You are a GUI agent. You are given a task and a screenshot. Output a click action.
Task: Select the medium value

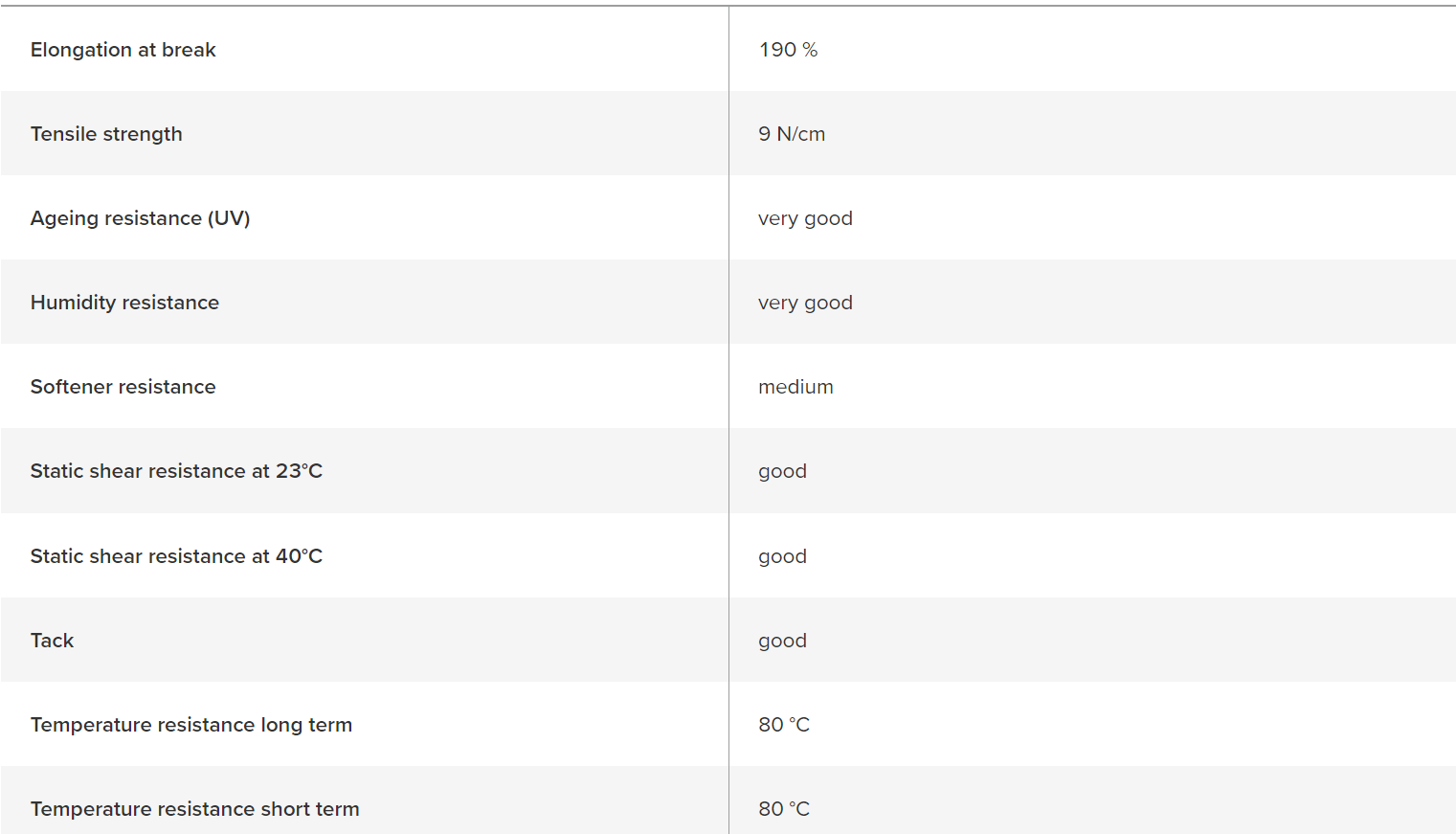(x=795, y=387)
